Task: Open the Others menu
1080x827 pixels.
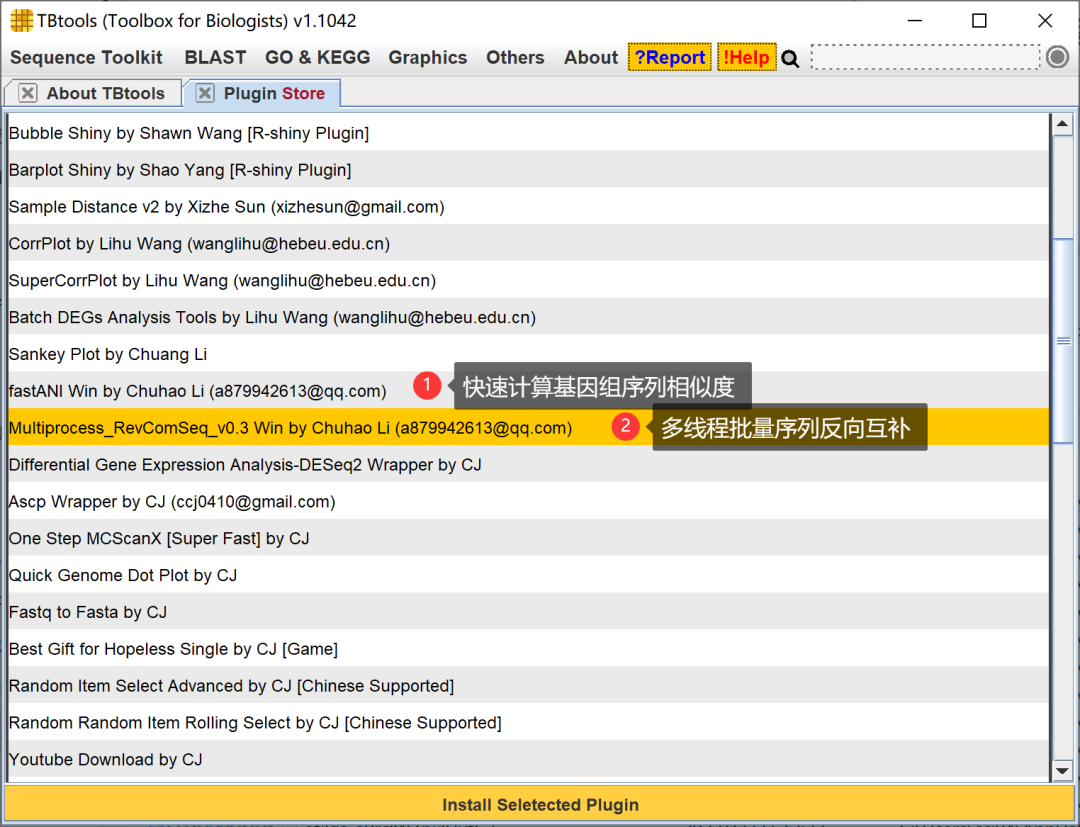Action: point(515,58)
